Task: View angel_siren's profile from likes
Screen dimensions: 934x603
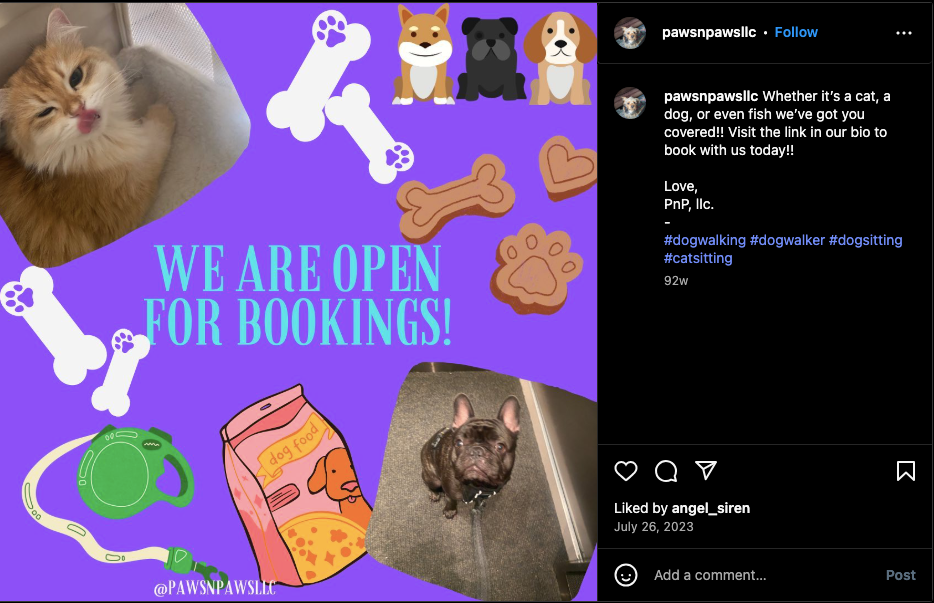Action: [711, 508]
